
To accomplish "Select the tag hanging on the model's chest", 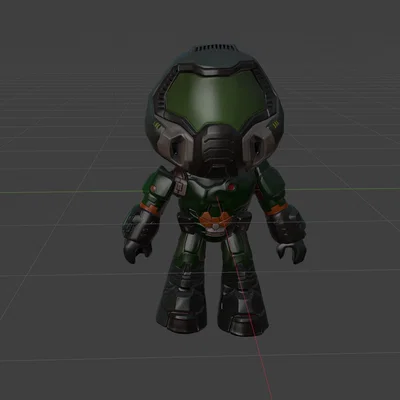I will pos(180,186).
